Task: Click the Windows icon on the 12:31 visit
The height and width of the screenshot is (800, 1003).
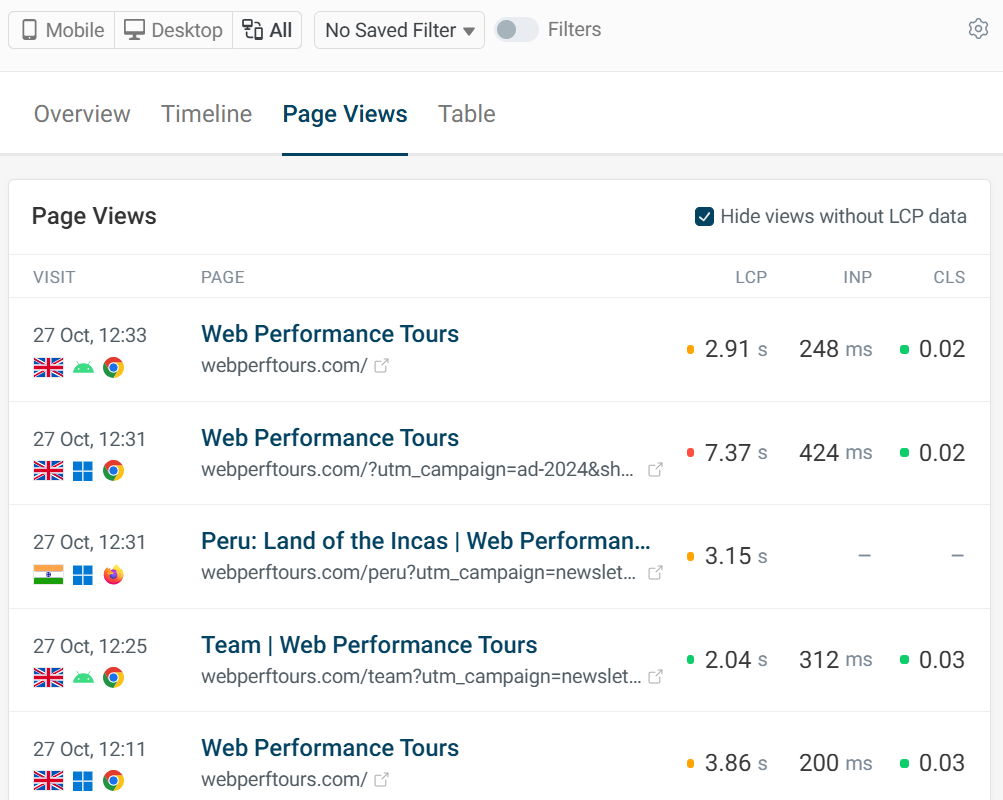Action: tap(81, 471)
